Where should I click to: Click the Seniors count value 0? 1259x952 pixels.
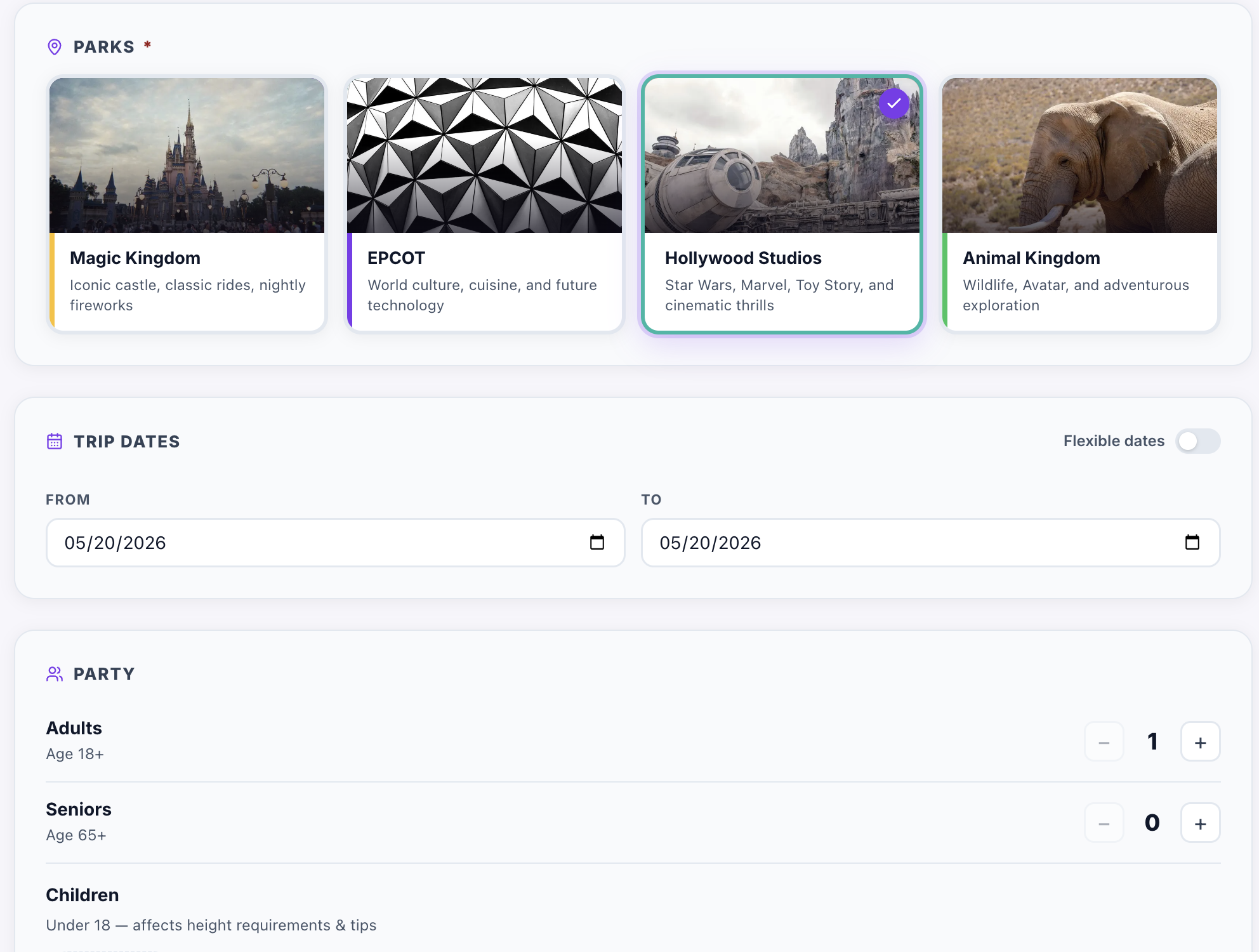click(x=1152, y=823)
